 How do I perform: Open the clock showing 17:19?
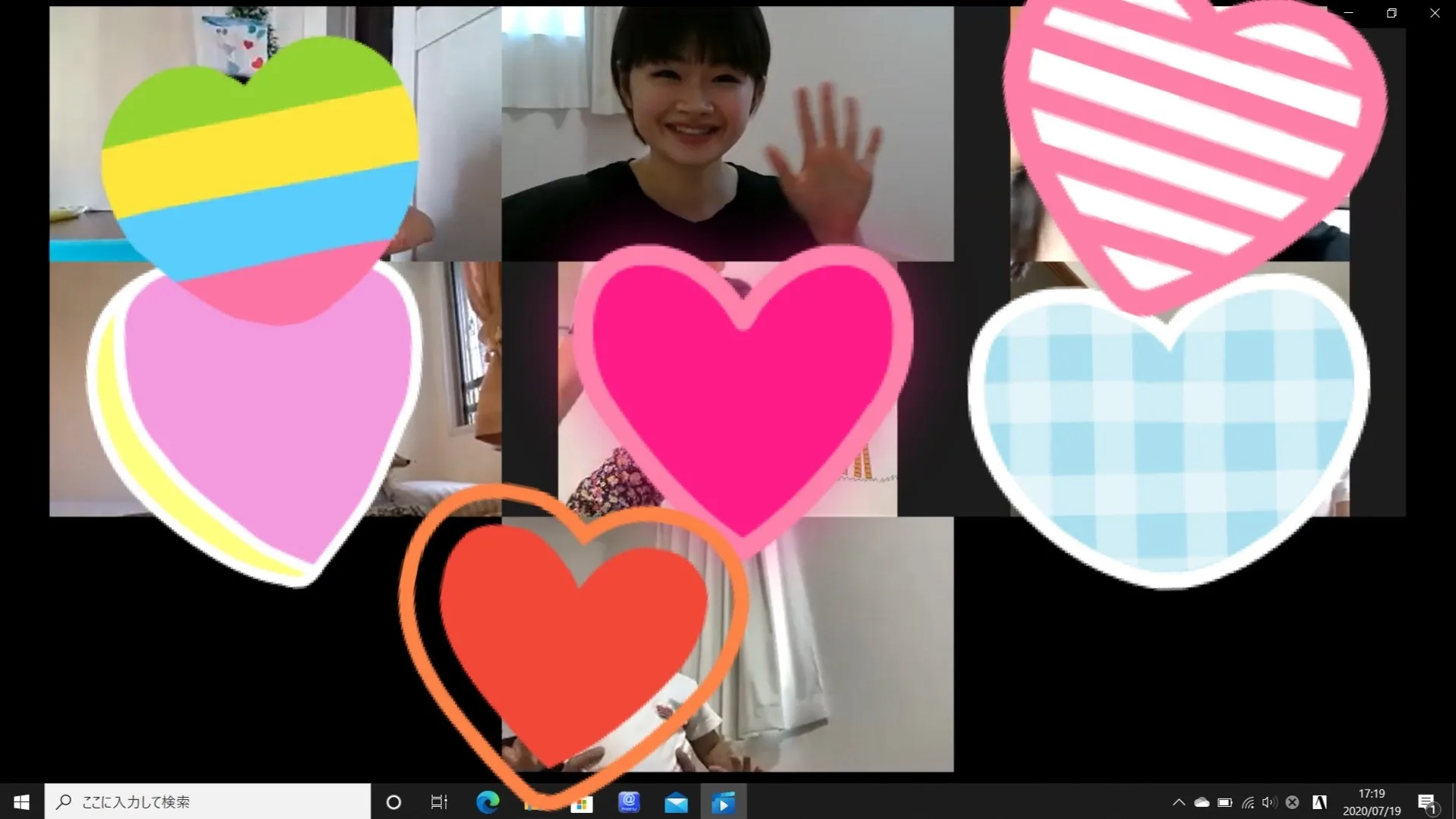pos(1372,802)
